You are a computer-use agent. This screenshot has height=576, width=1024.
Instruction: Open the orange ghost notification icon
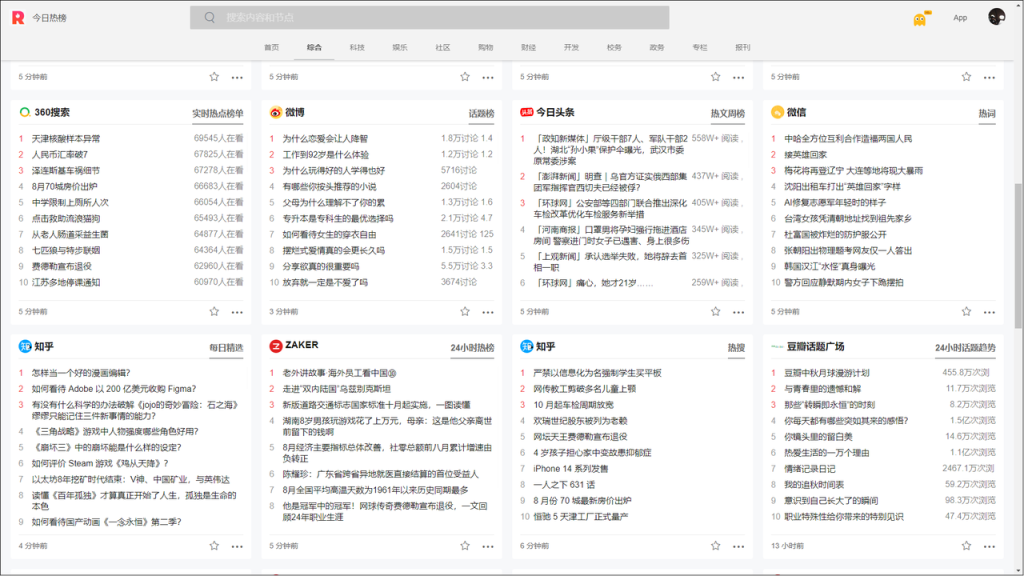click(x=920, y=18)
